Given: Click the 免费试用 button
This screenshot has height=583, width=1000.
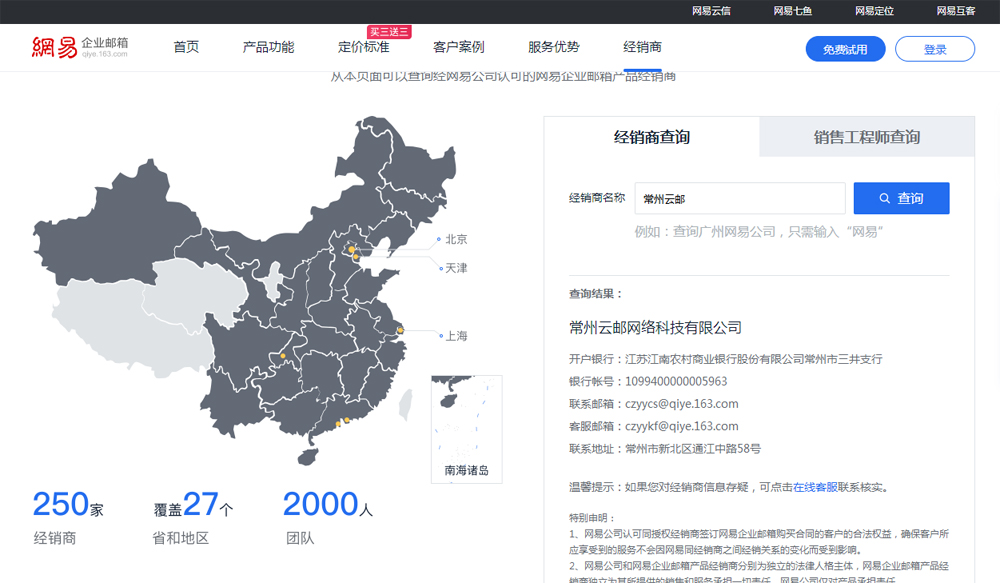Looking at the screenshot, I should (x=845, y=49).
